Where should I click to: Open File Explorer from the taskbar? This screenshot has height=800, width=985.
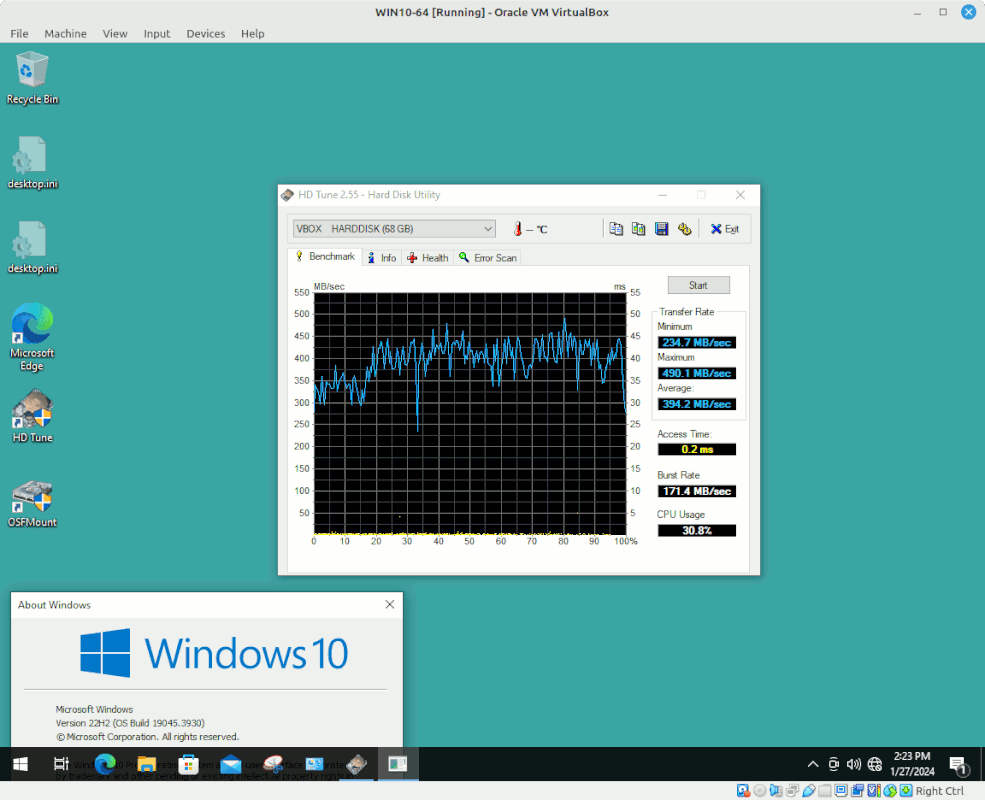pos(146,764)
